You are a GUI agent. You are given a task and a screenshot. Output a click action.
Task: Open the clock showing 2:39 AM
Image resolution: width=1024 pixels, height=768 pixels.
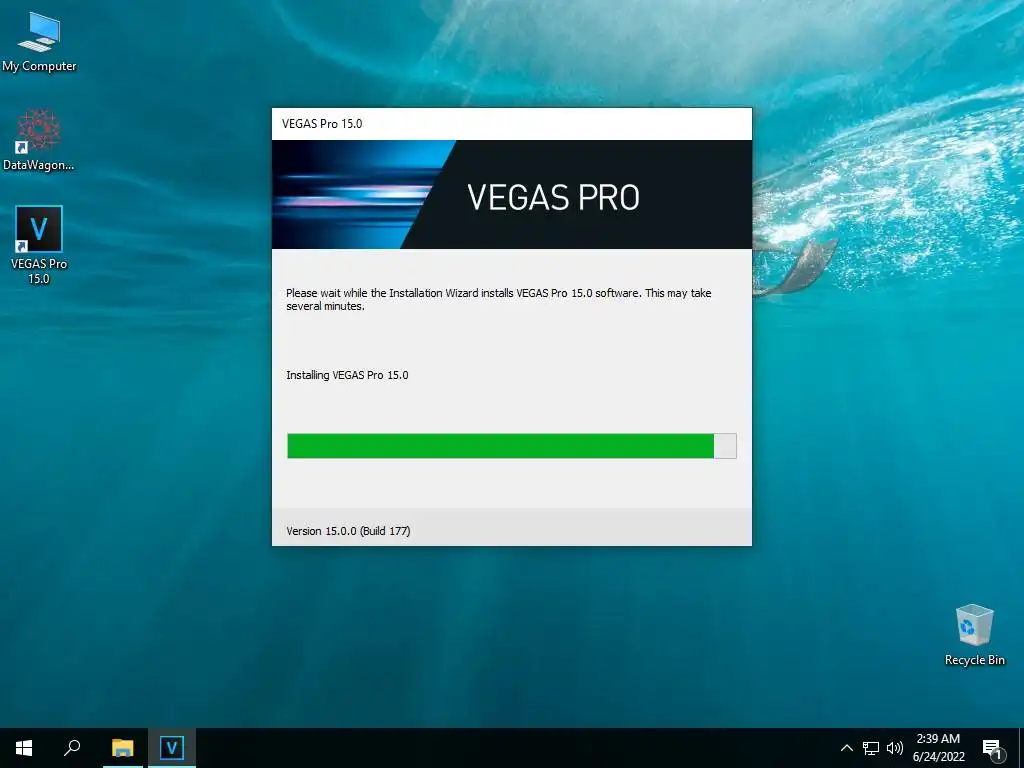[938, 748]
